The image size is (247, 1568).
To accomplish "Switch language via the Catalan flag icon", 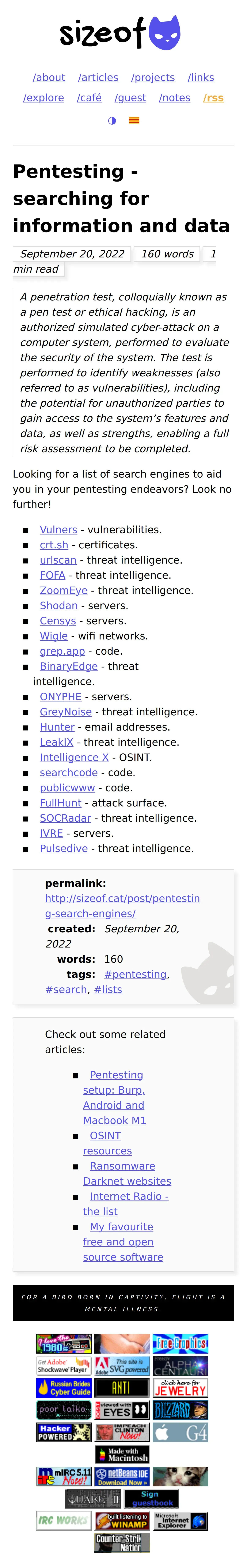I will (134, 121).
